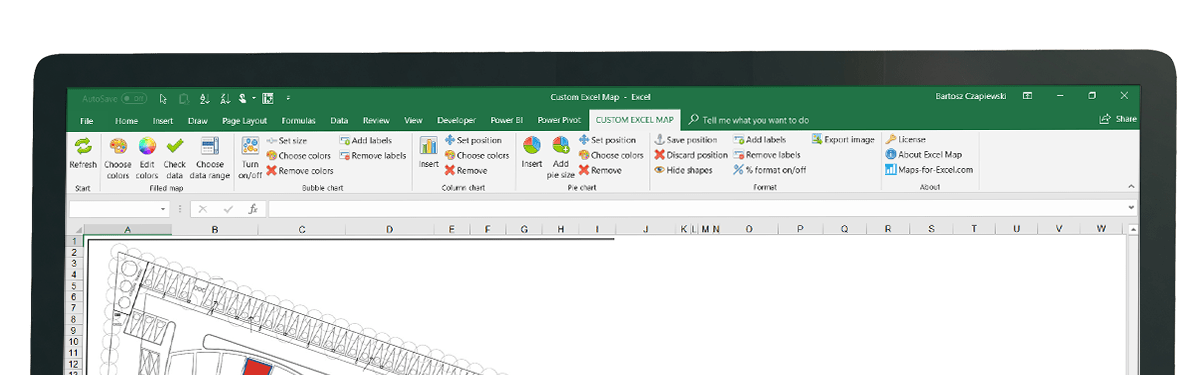Set position for Pie chart
Screen dimensions: 1200x375
[x=607, y=141]
